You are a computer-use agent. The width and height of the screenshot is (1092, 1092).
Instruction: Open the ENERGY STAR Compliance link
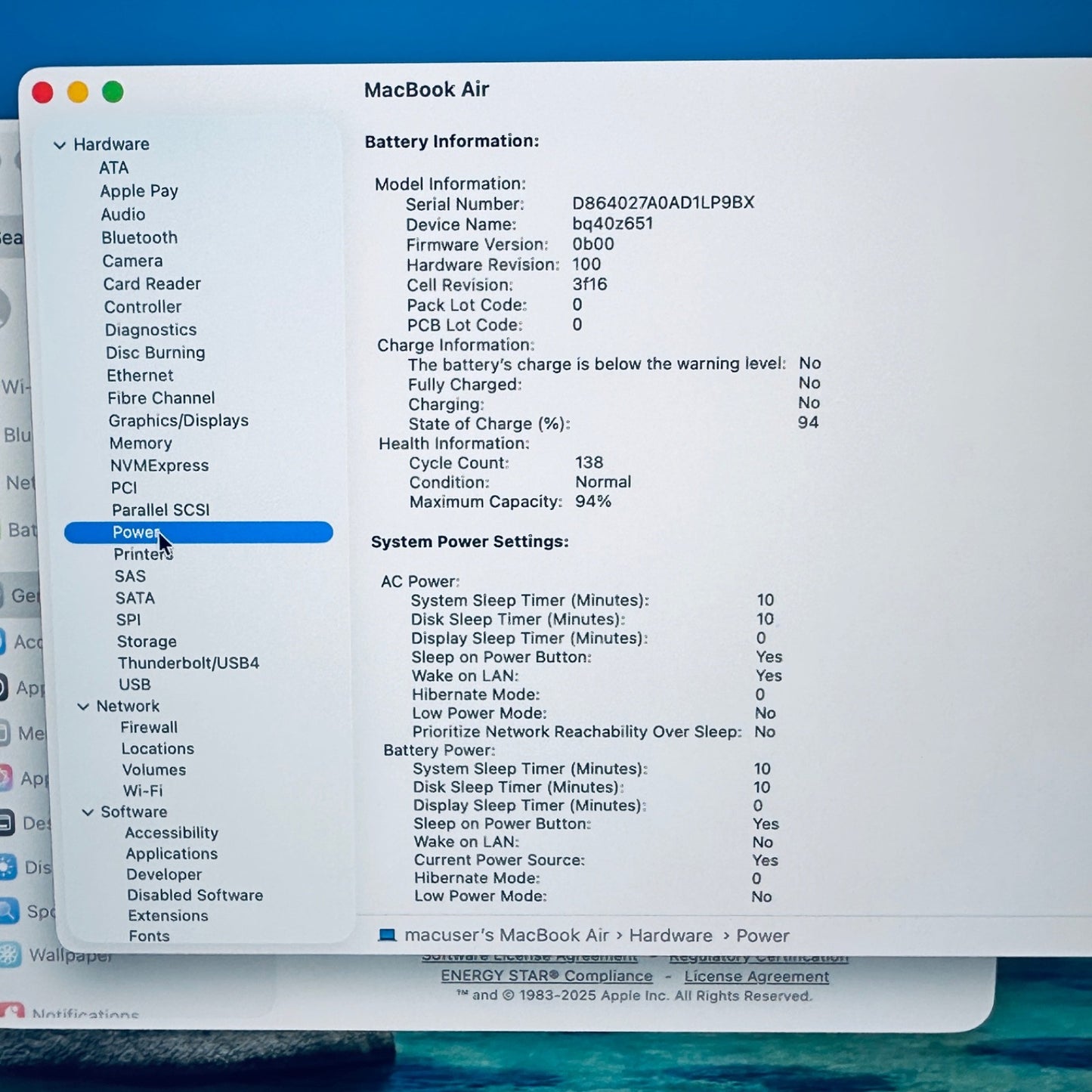pos(546,976)
